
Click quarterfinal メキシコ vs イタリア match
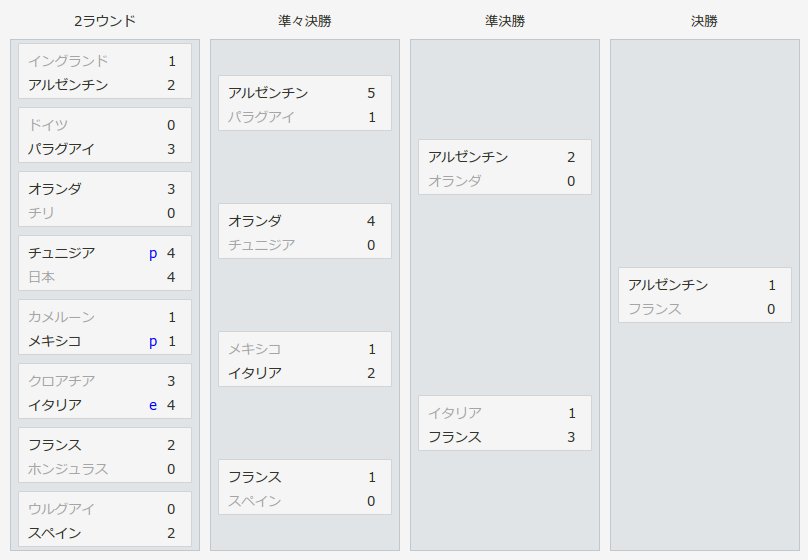(305, 359)
